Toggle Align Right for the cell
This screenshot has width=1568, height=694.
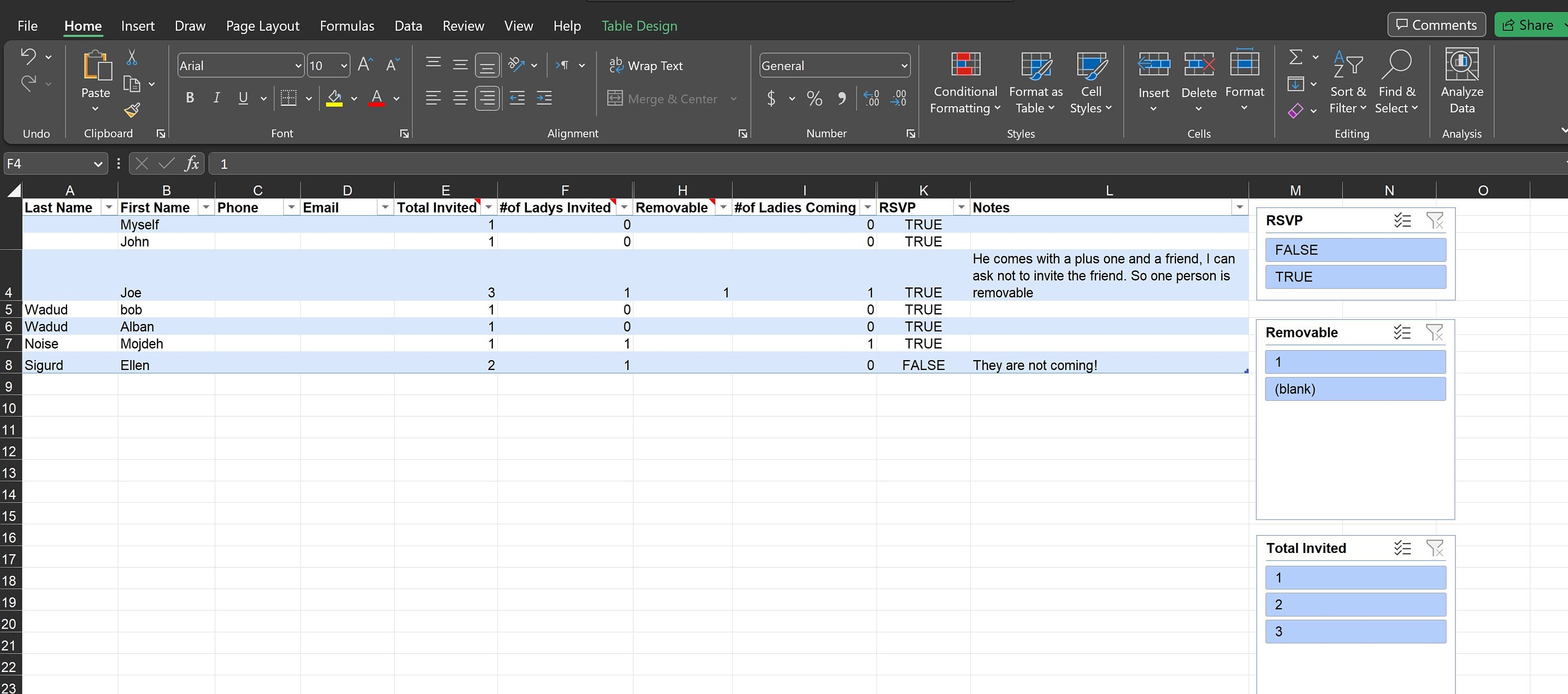(488, 98)
